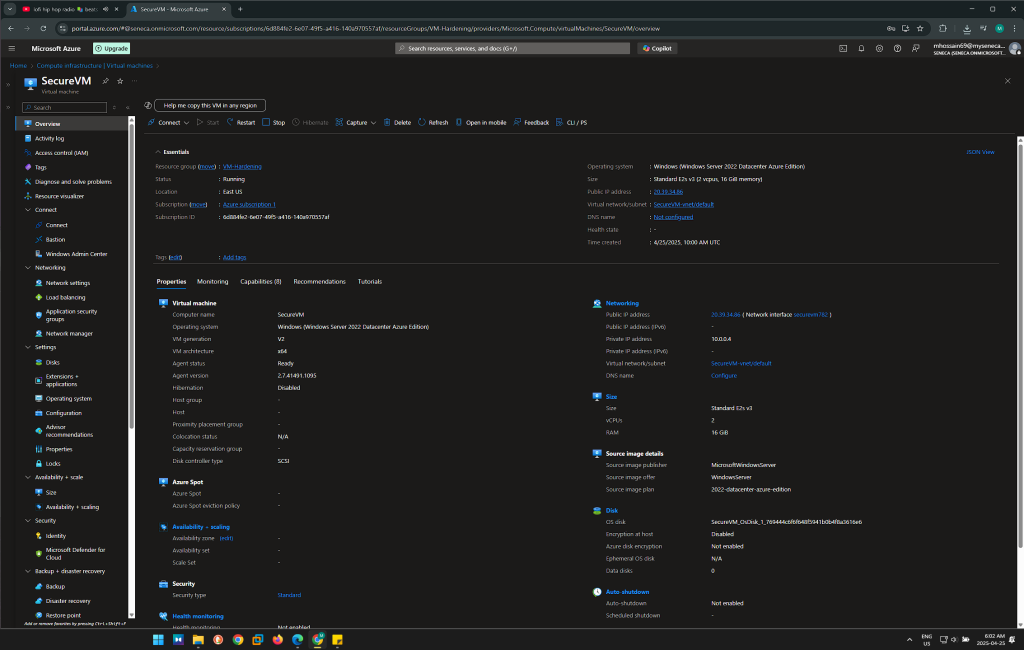Click the Feedback toolbar button

531,122
